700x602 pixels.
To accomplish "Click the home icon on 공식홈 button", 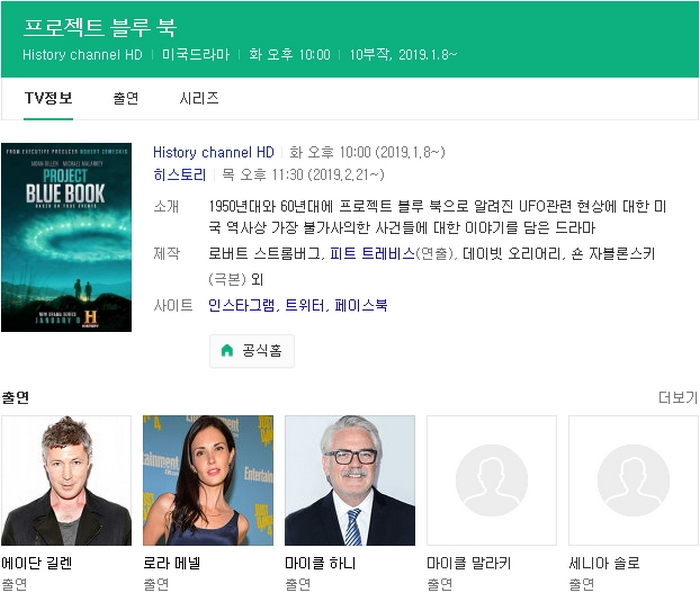I will pos(227,351).
